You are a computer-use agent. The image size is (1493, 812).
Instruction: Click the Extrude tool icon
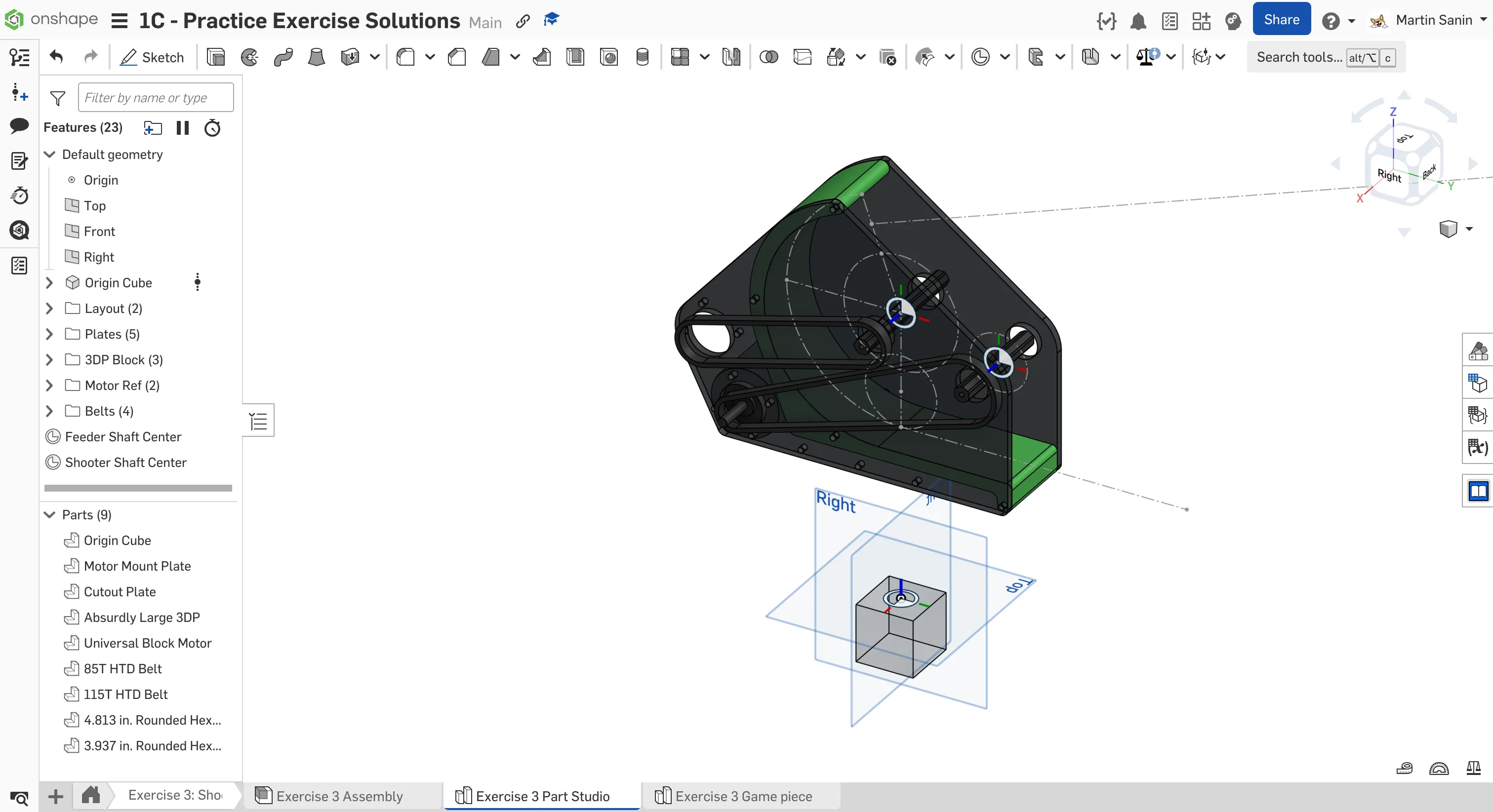click(x=216, y=57)
